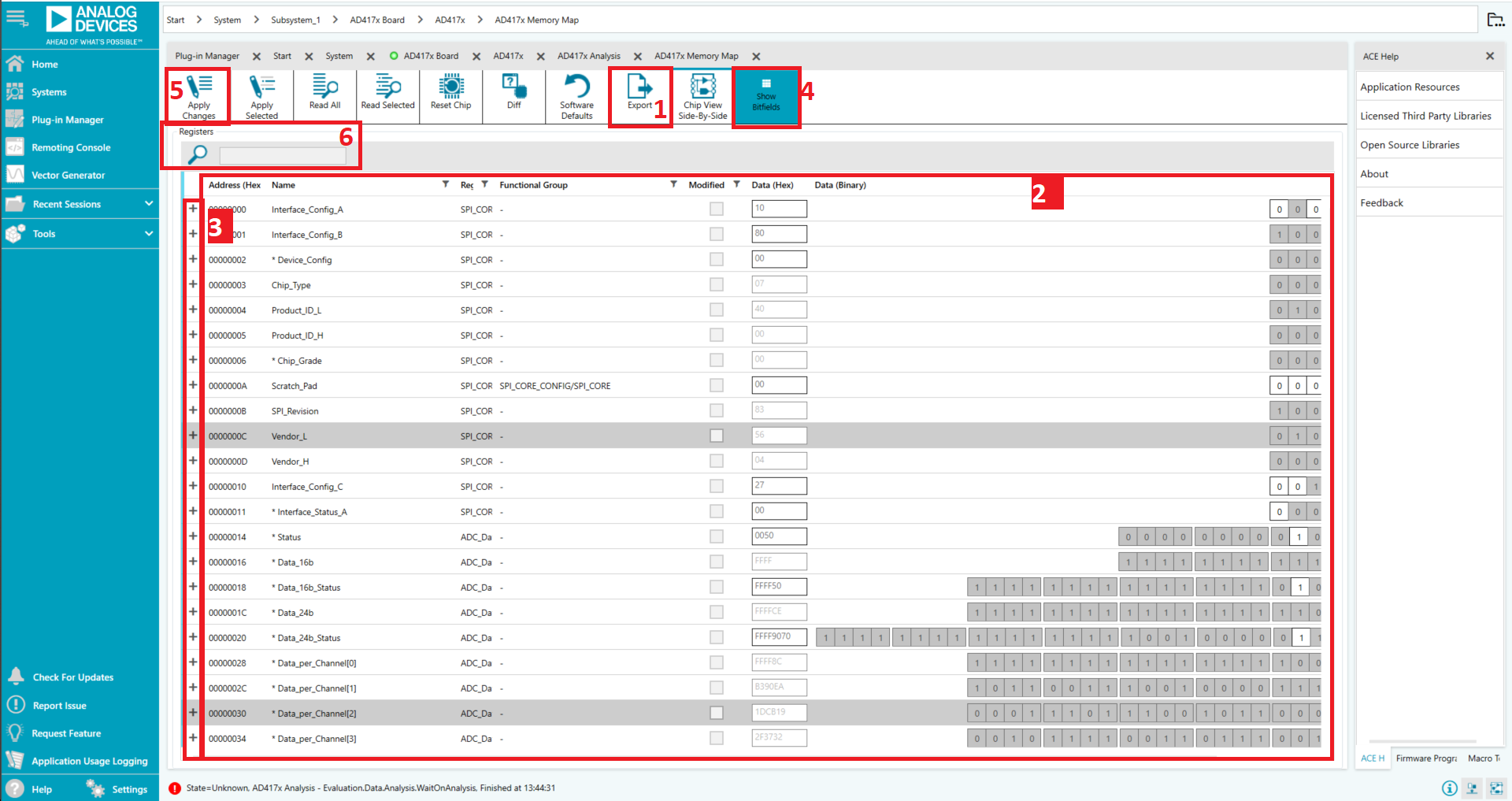Toggle Modified checkbox for Status register
This screenshot has width=1512, height=801.
(716, 536)
